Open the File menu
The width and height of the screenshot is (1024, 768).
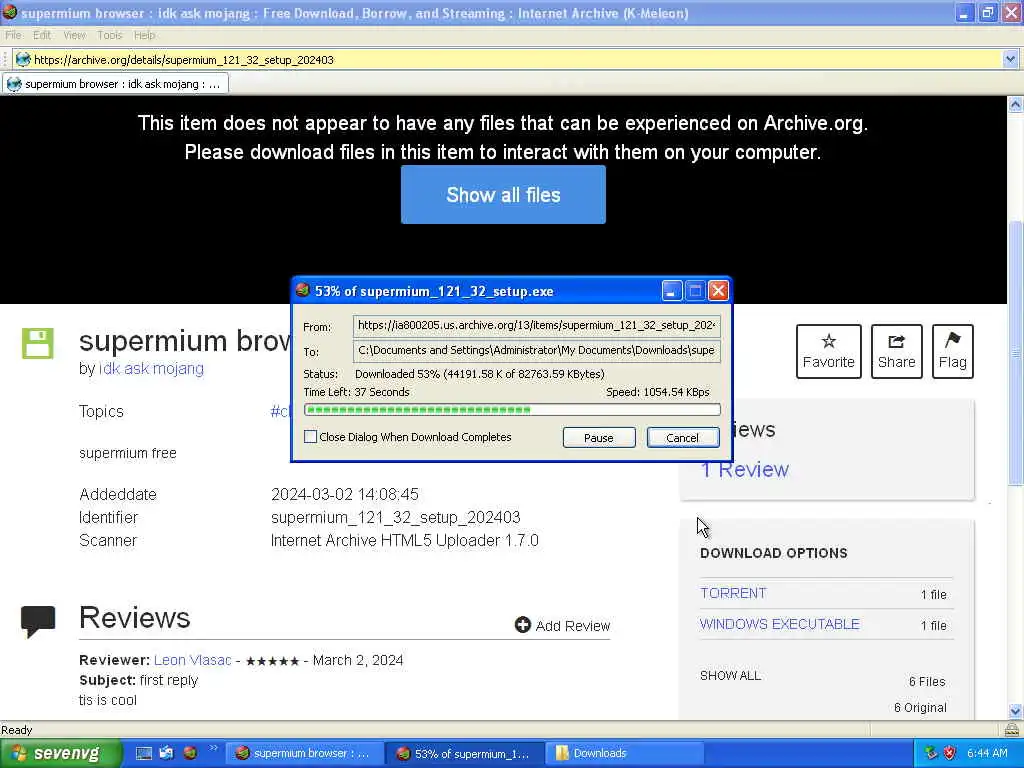(x=13, y=35)
